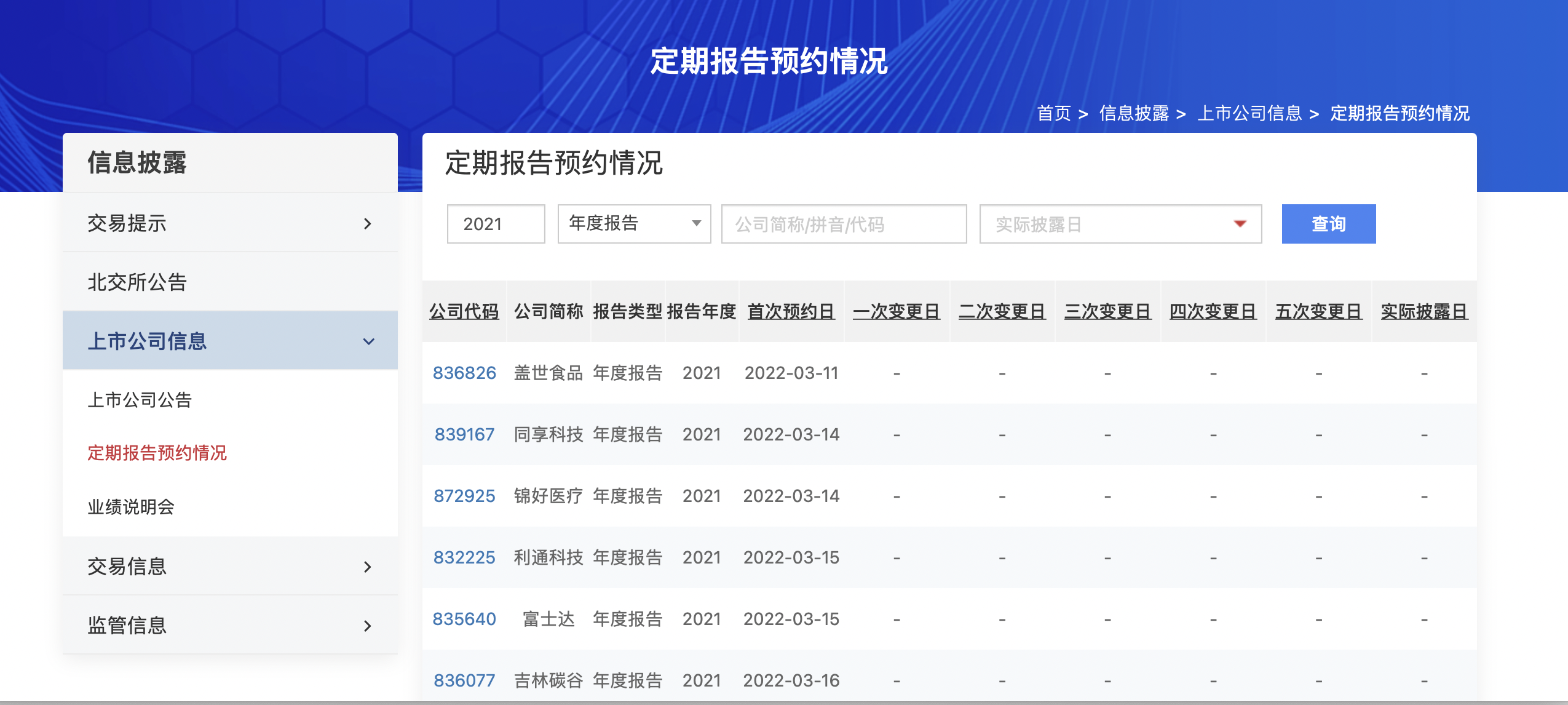Select 业绩说明会 submenu item
Viewport: 1568px width, 705px height.
(131, 507)
